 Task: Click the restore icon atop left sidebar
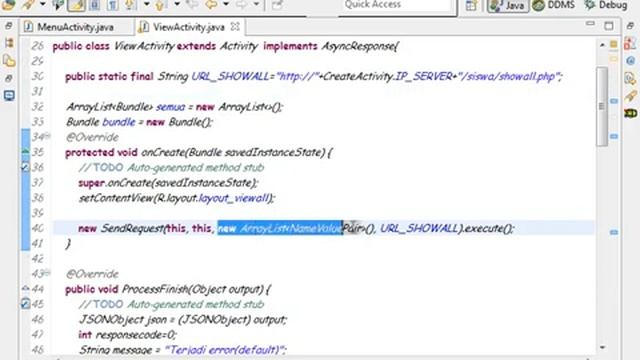9,26
